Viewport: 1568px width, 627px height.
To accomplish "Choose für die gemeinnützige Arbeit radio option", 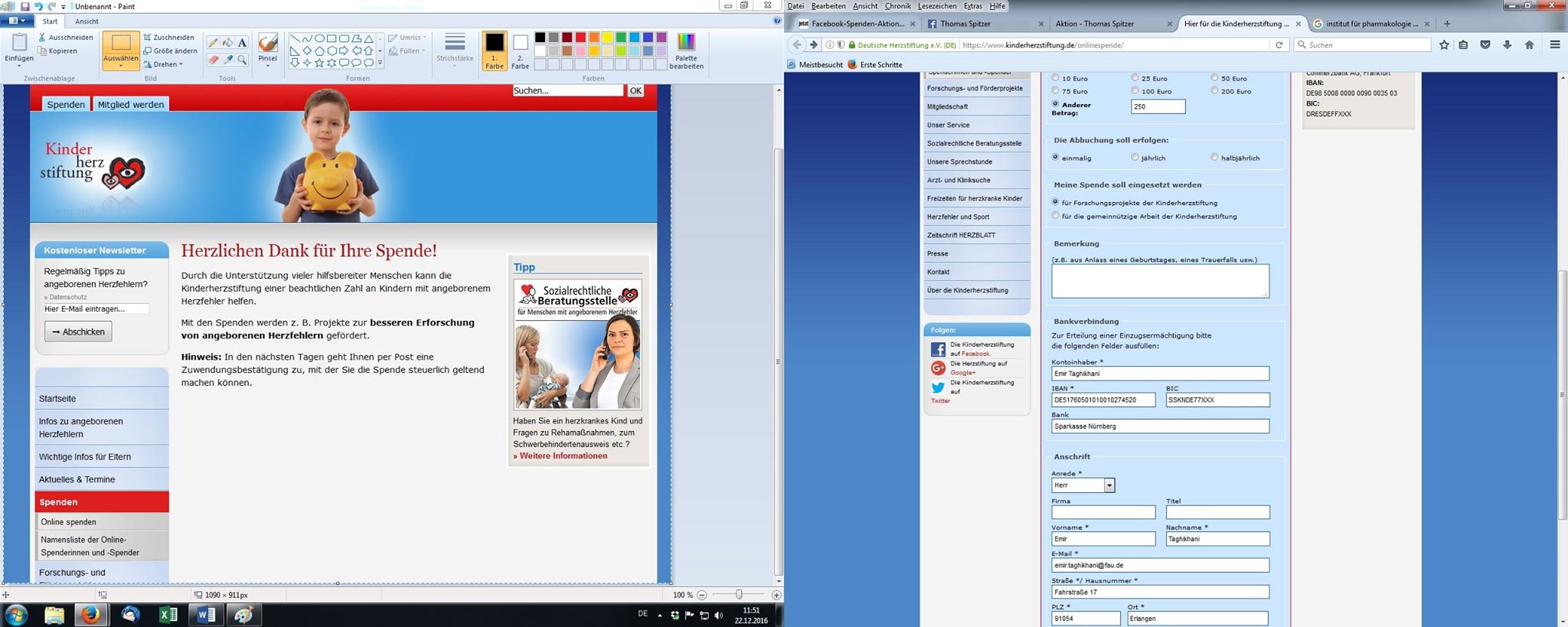I will pyautogui.click(x=1056, y=215).
